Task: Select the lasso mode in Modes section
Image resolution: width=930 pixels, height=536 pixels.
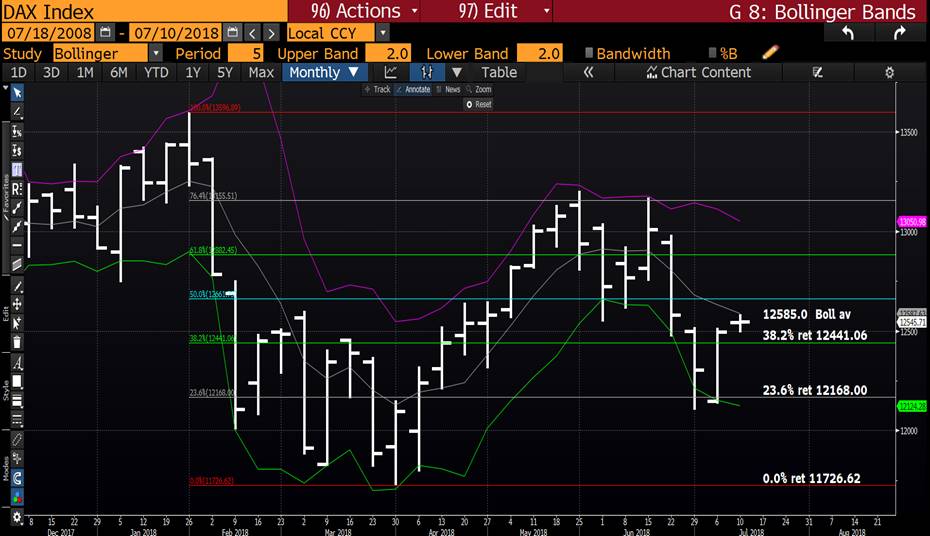Action: pyautogui.click(x=17, y=439)
